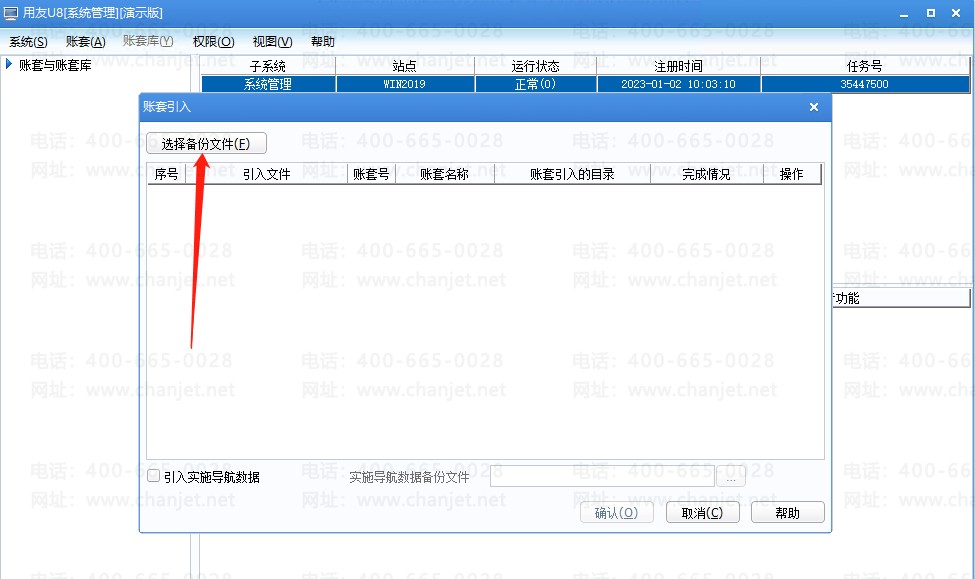The image size is (975, 579).
Task: Select the 系统管理 cell in the highlighted row
Action: tap(268, 84)
